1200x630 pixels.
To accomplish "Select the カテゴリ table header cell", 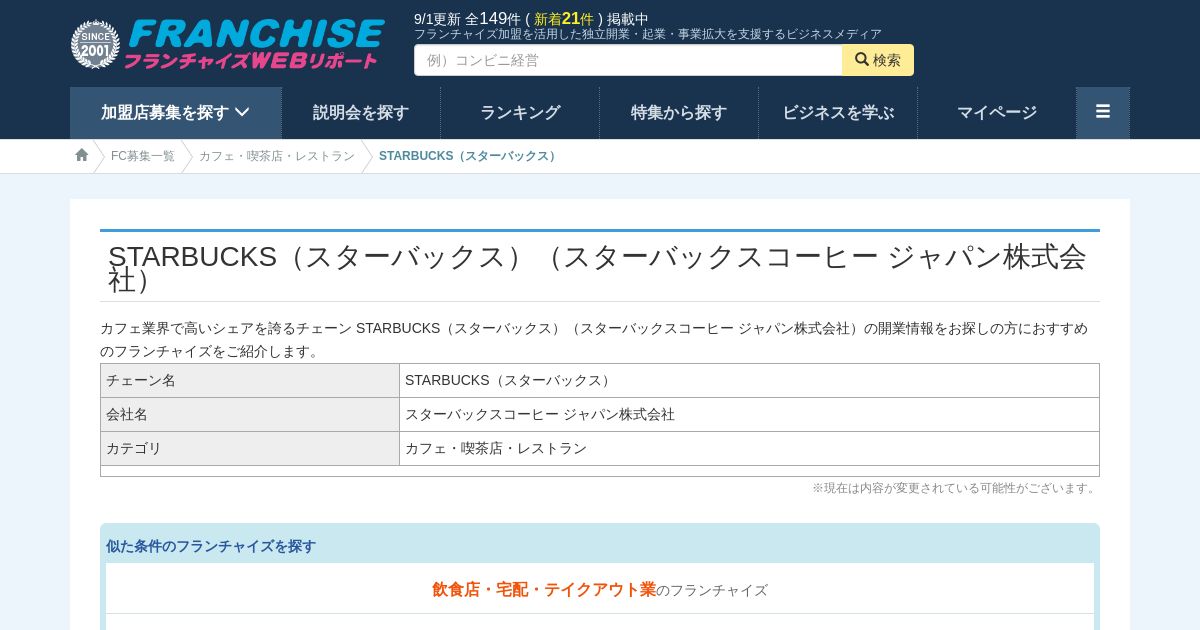I will point(250,449).
